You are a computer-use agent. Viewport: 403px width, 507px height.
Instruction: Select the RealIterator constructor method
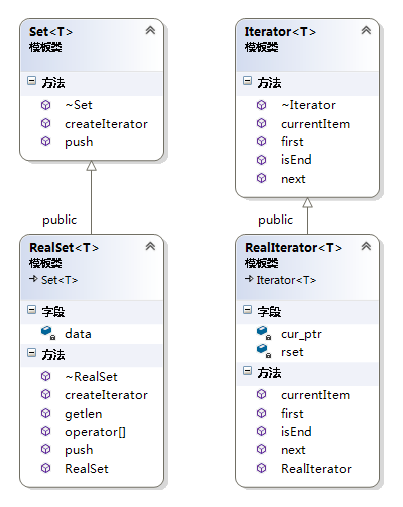coord(316,468)
